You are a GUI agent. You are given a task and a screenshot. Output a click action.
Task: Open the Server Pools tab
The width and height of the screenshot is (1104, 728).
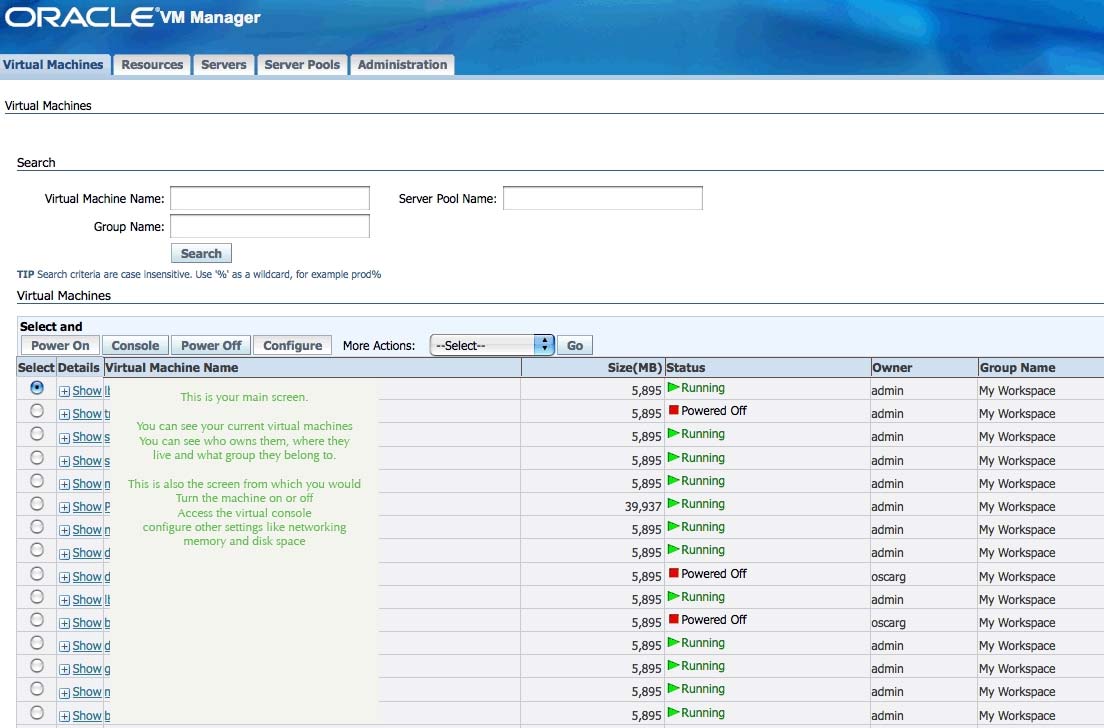pyautogui.click(x=302, y=65)
